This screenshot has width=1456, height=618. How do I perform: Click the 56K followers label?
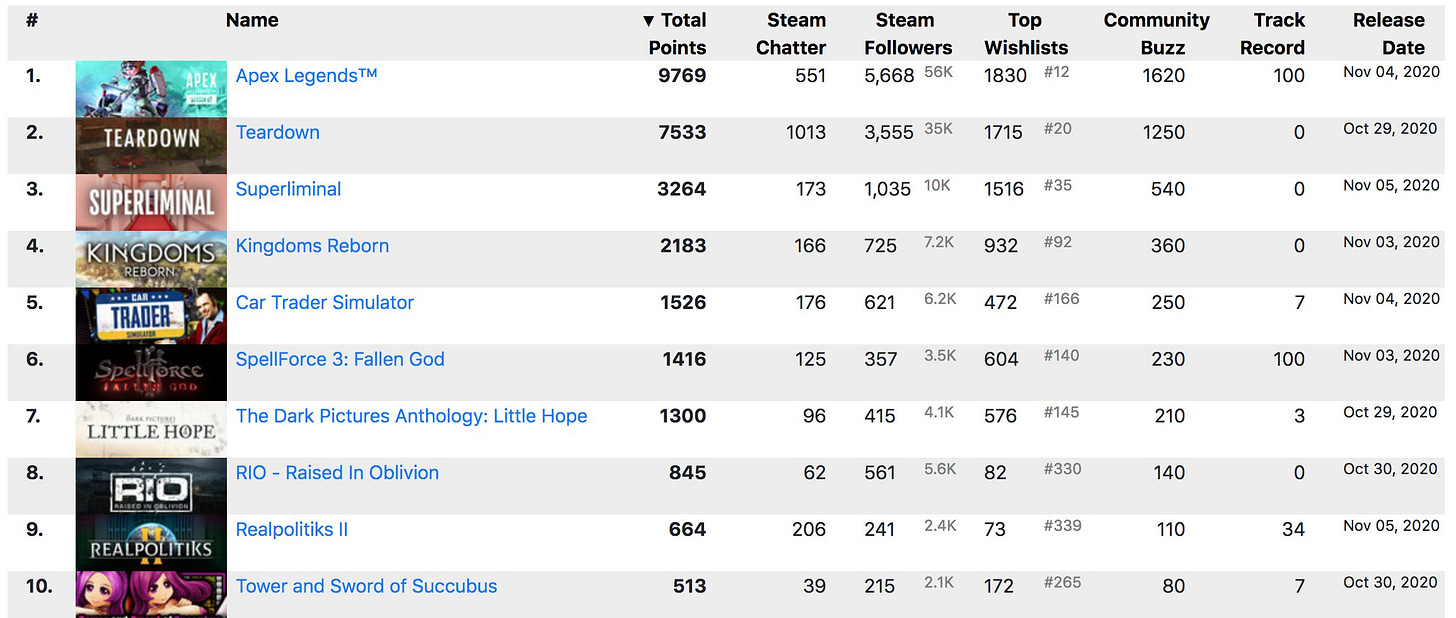[939, 72]
